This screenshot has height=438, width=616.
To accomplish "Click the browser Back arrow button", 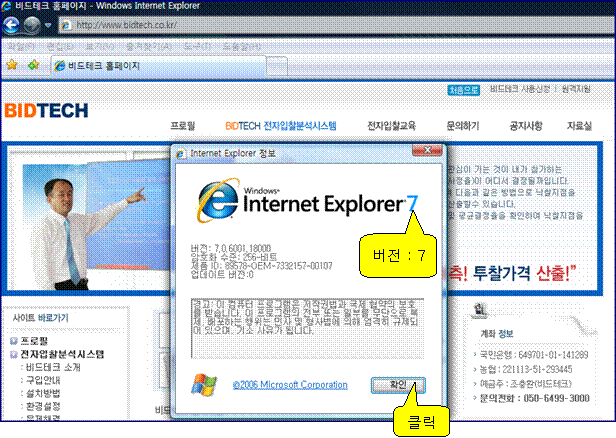I will [11, 25].
